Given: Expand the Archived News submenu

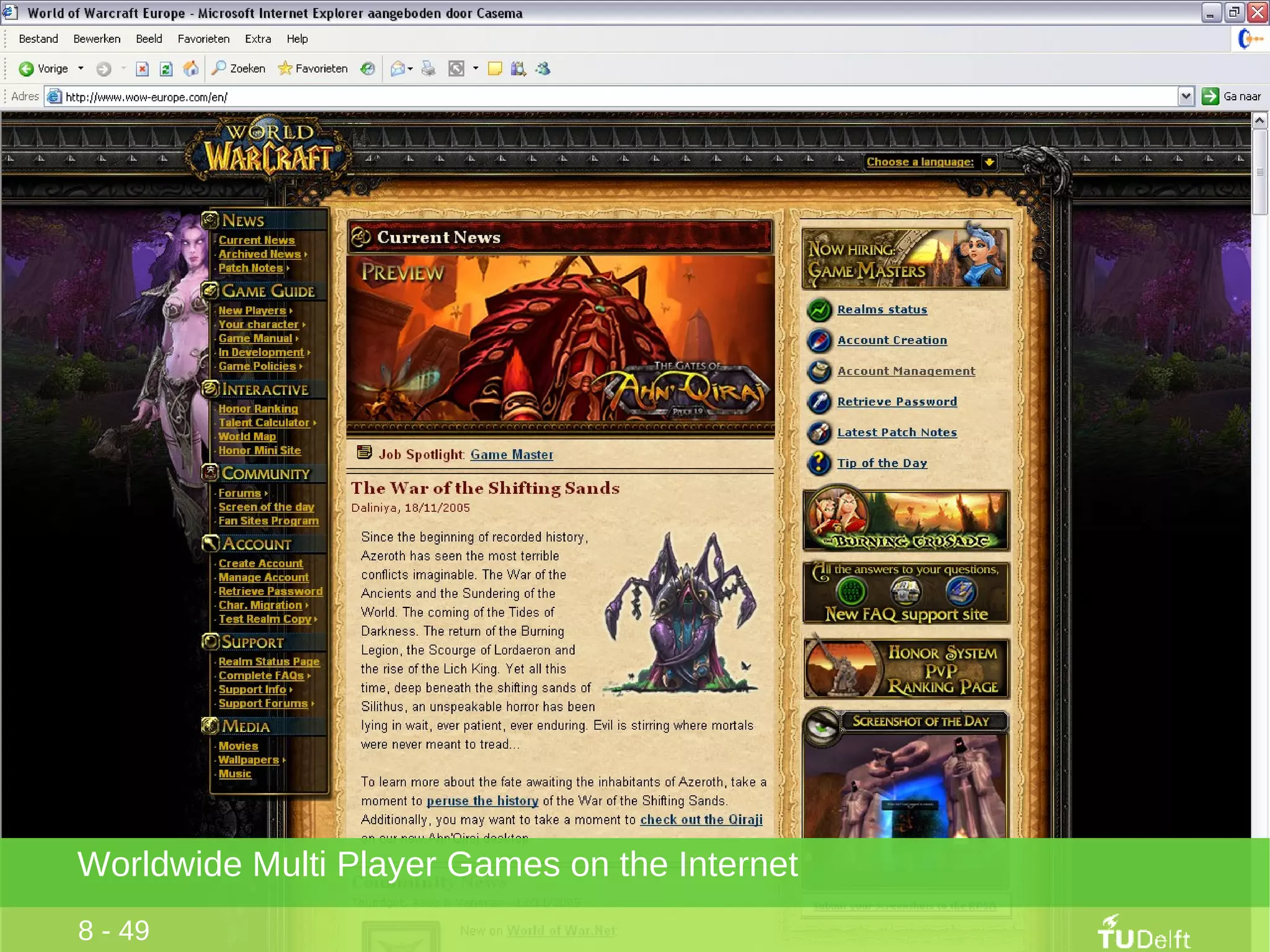Looking at the screenshot, I should pyautogui.click(x=306, y=255).
